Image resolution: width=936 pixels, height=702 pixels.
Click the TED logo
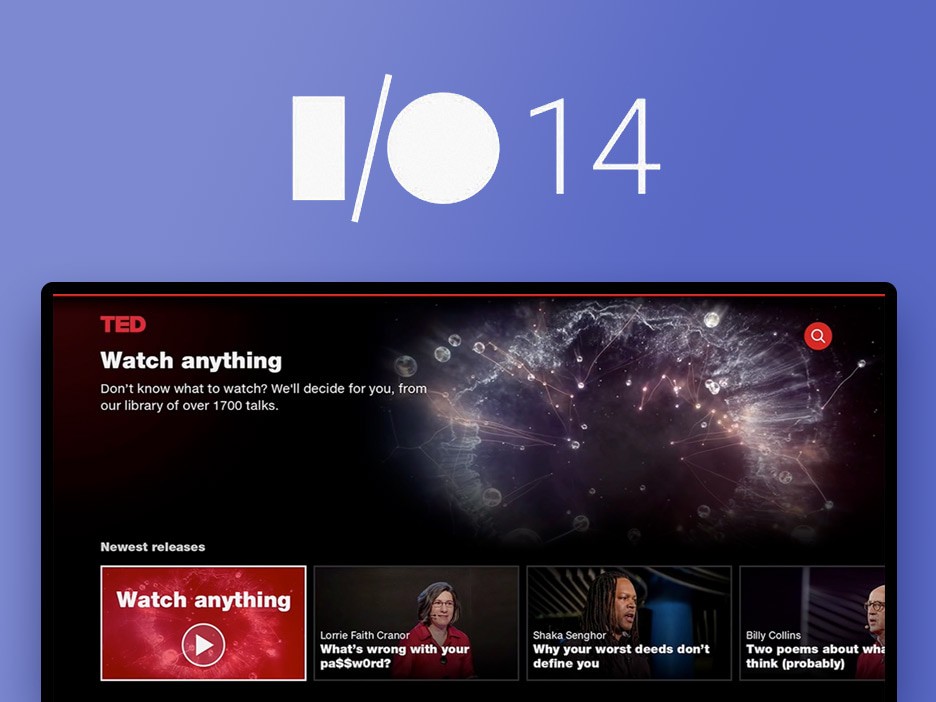pyautogui.click(x=123, y=324)
